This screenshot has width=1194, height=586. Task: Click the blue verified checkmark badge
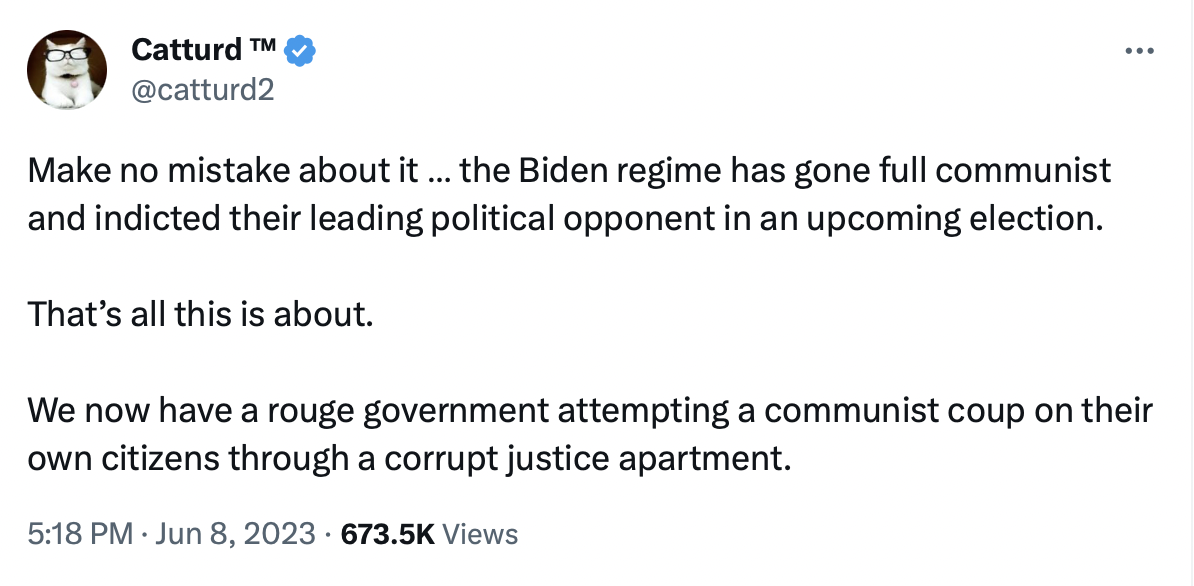click(x=300, y=49)
